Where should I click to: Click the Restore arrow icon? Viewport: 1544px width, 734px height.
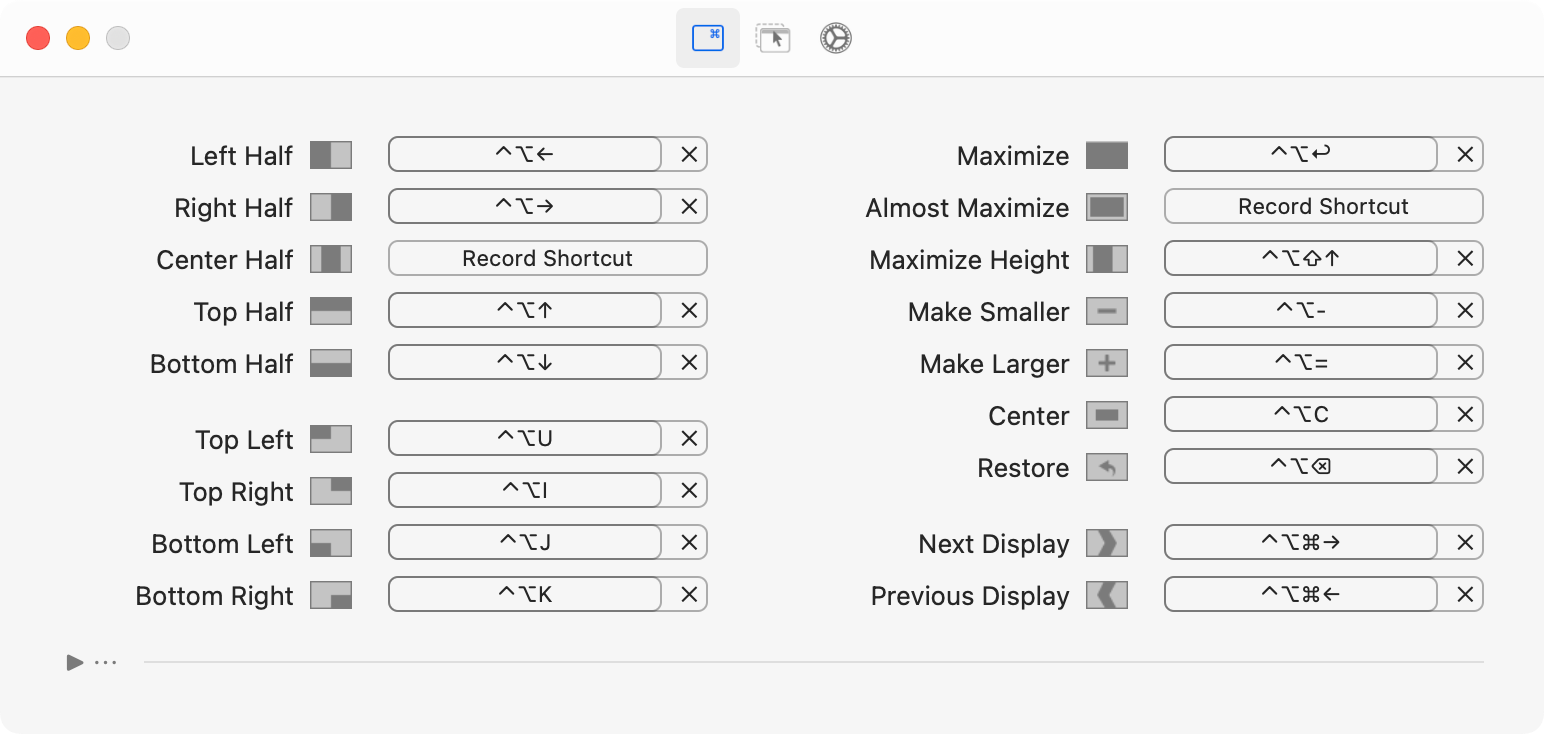pyautogui.click(x=1107, y=467)
